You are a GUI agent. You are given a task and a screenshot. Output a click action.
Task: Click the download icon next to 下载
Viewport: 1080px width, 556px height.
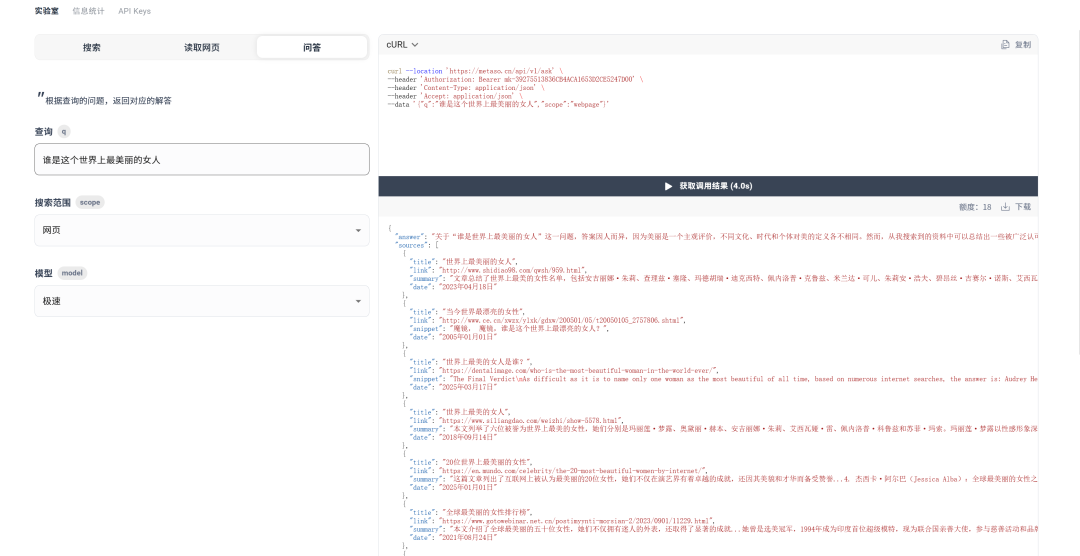(1005, 207)
